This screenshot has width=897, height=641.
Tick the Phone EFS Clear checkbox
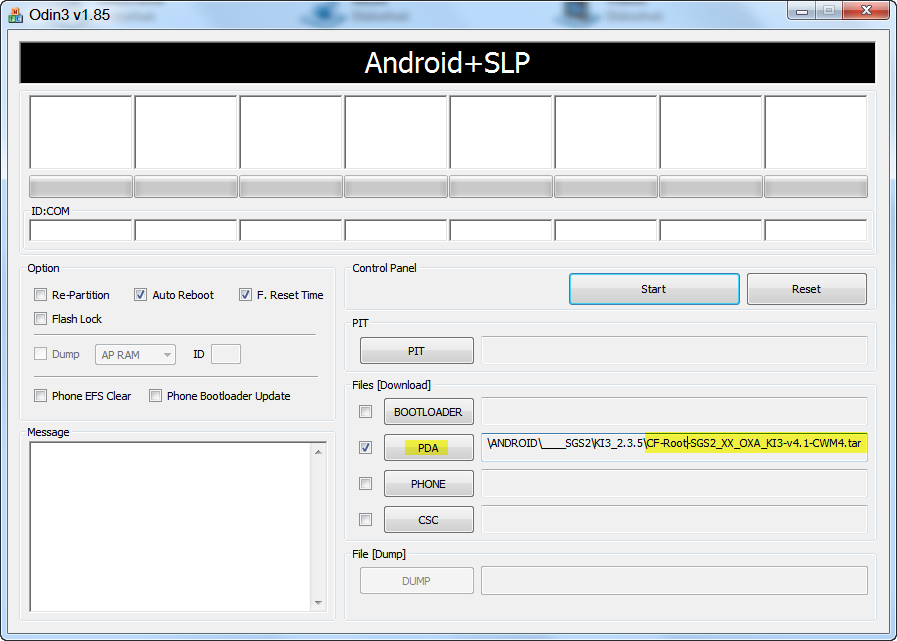(40, 395)
